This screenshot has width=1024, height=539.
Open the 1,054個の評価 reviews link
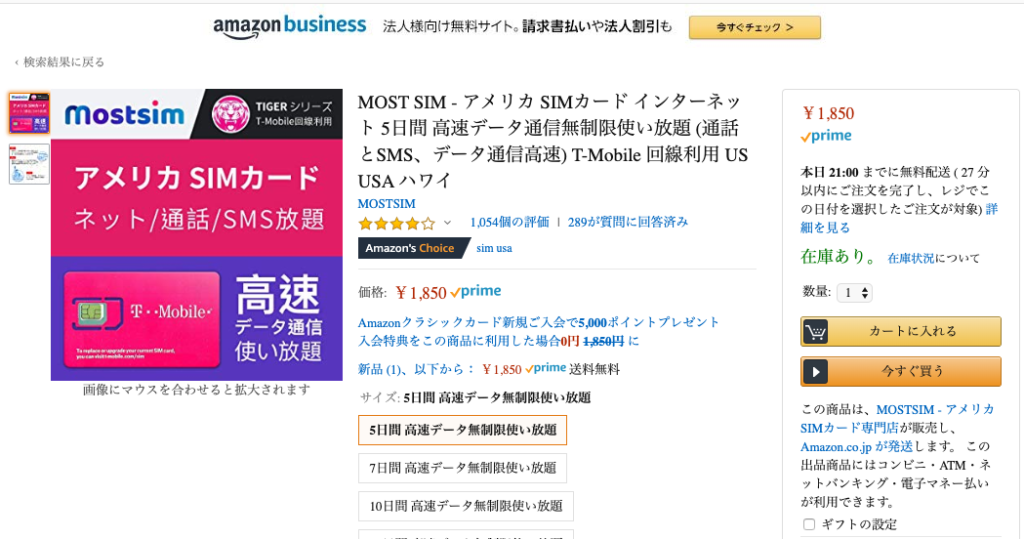pos(509,222)
